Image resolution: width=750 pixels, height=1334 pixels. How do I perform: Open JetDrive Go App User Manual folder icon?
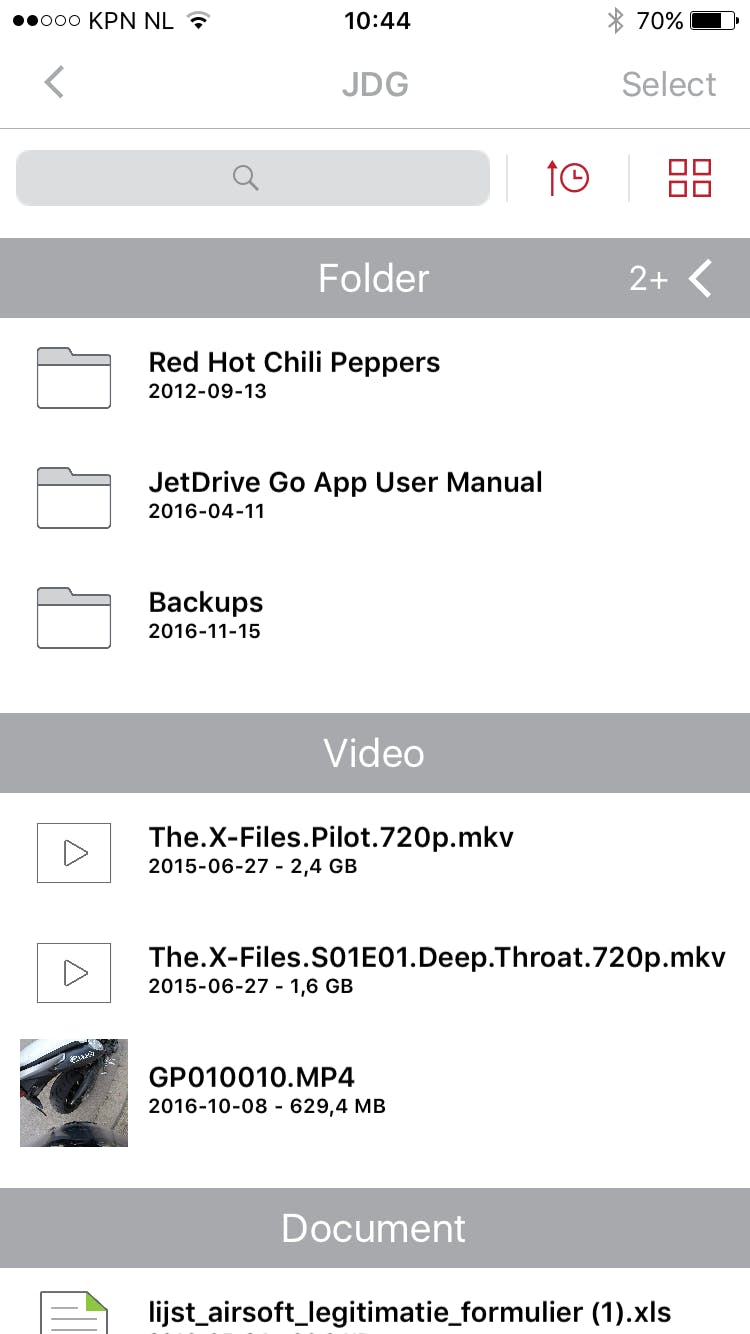click(x=74, y=497)
